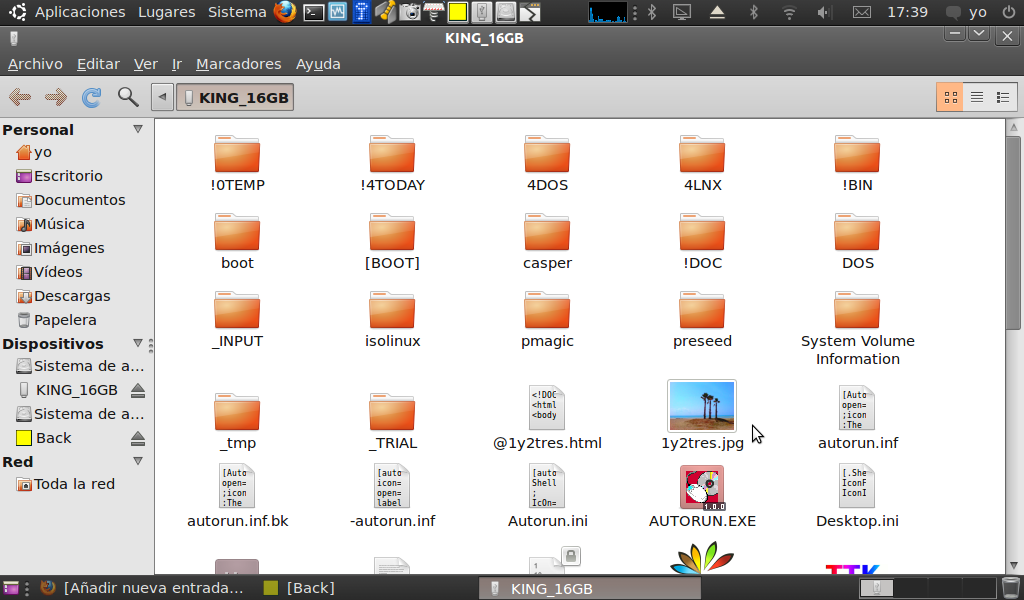Eject the KING_16GB device
Screen dimensions: 1024x600
[138, 390]
